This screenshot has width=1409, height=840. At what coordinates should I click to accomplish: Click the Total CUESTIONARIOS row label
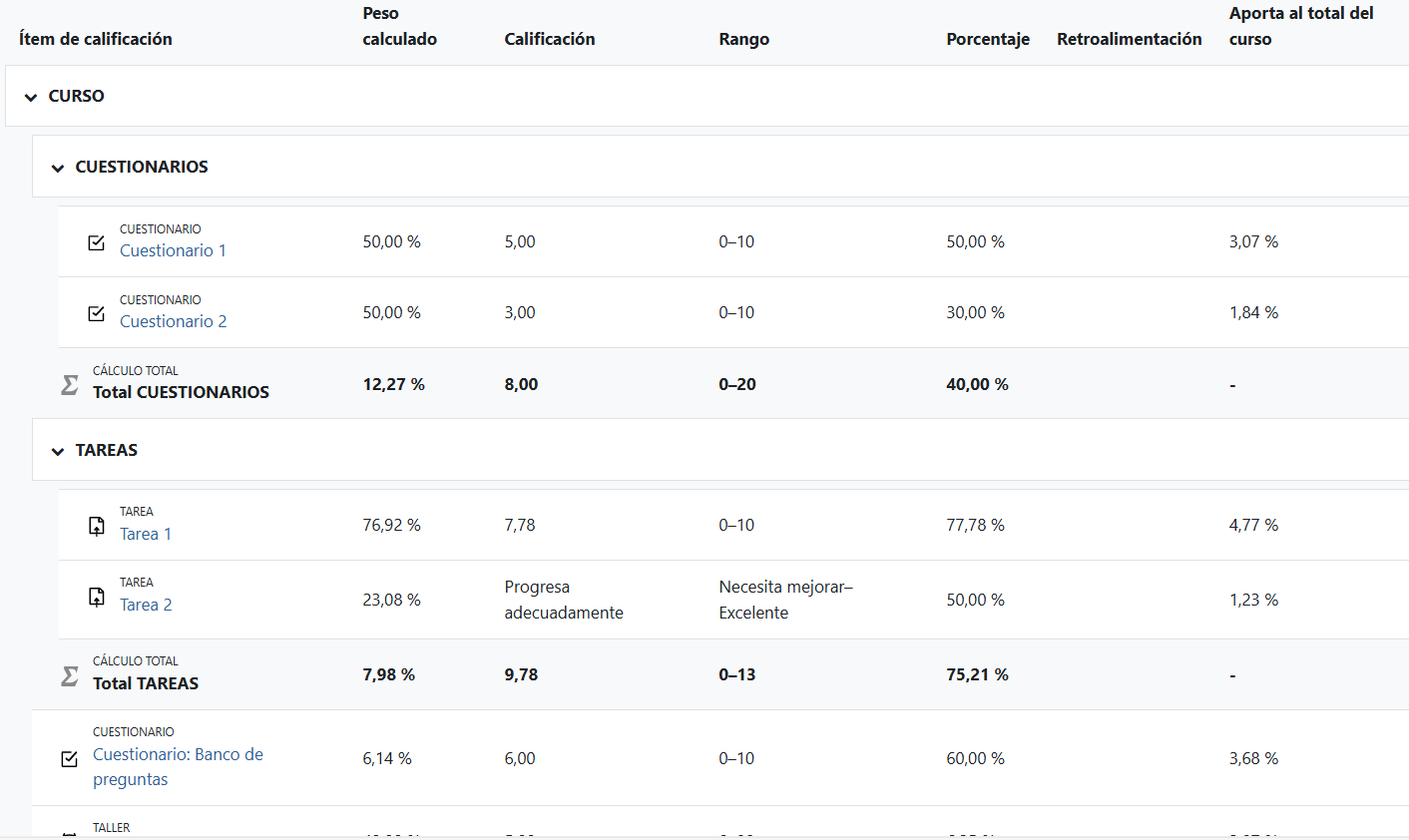tap(181, 392)
